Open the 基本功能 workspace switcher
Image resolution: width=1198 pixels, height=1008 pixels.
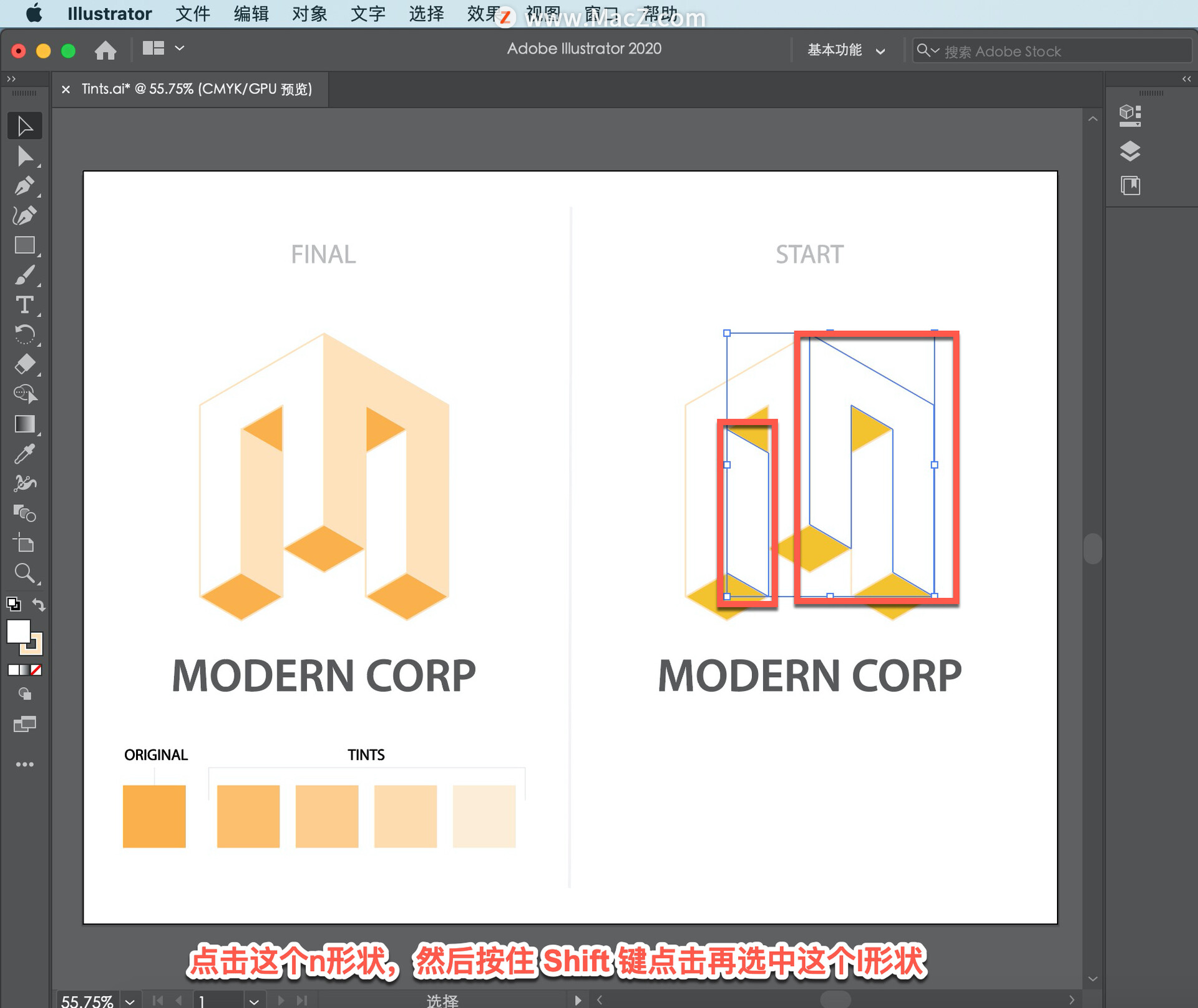pos(846,51)
